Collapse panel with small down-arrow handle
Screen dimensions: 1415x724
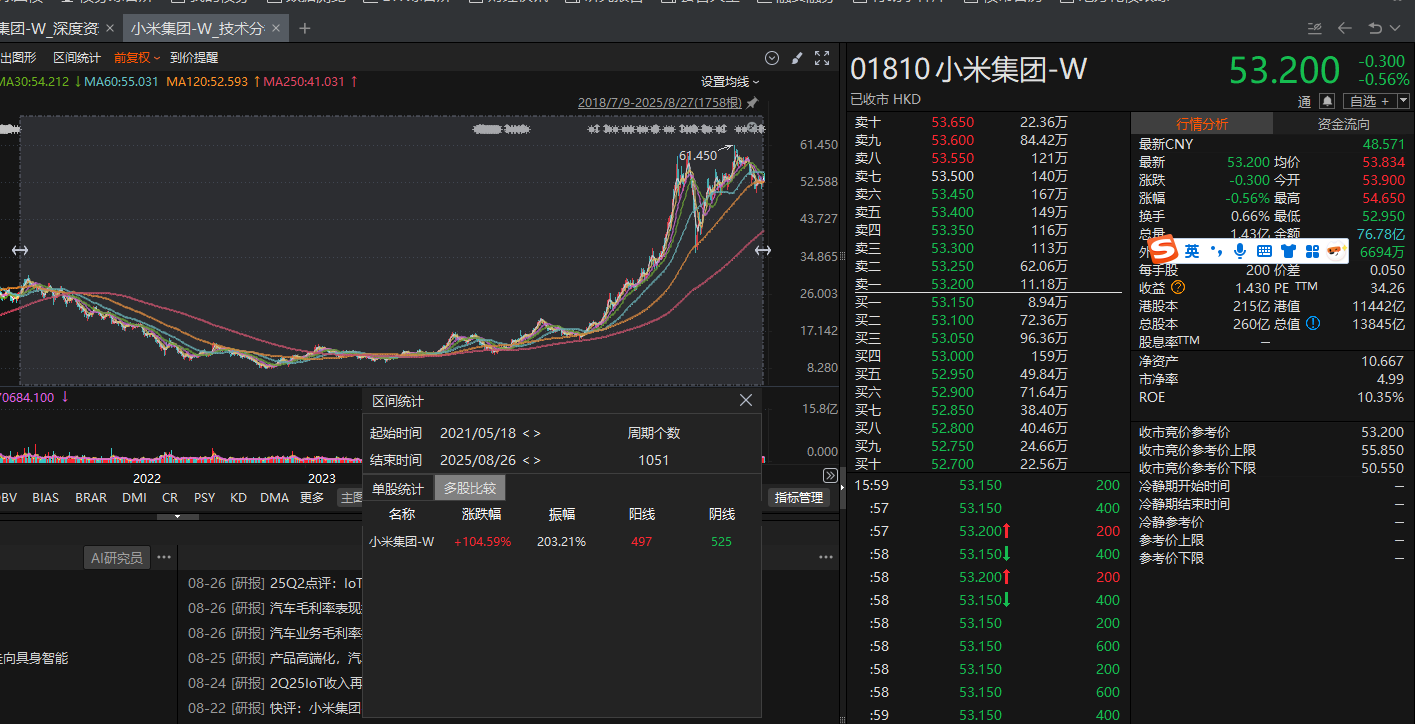[178, 516]
